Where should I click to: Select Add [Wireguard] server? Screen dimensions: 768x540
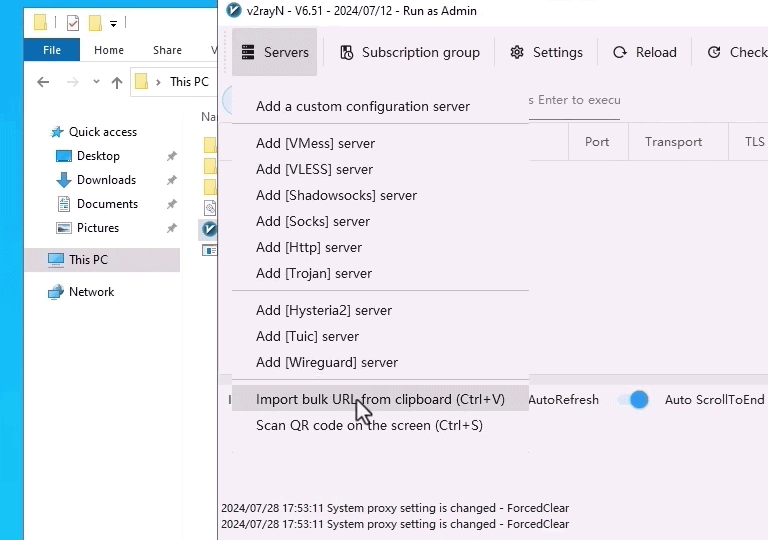click(326, 362)
